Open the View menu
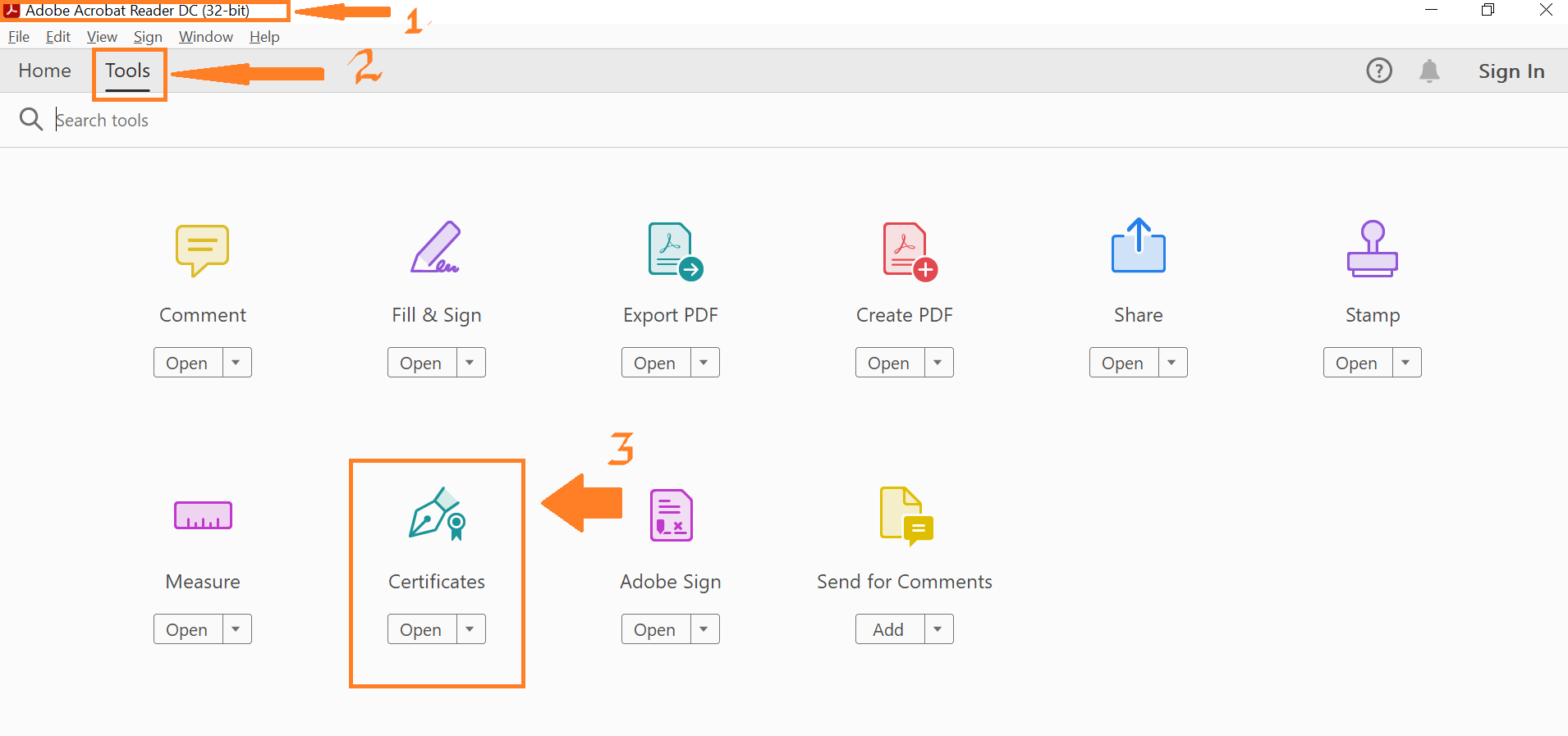 102,37
